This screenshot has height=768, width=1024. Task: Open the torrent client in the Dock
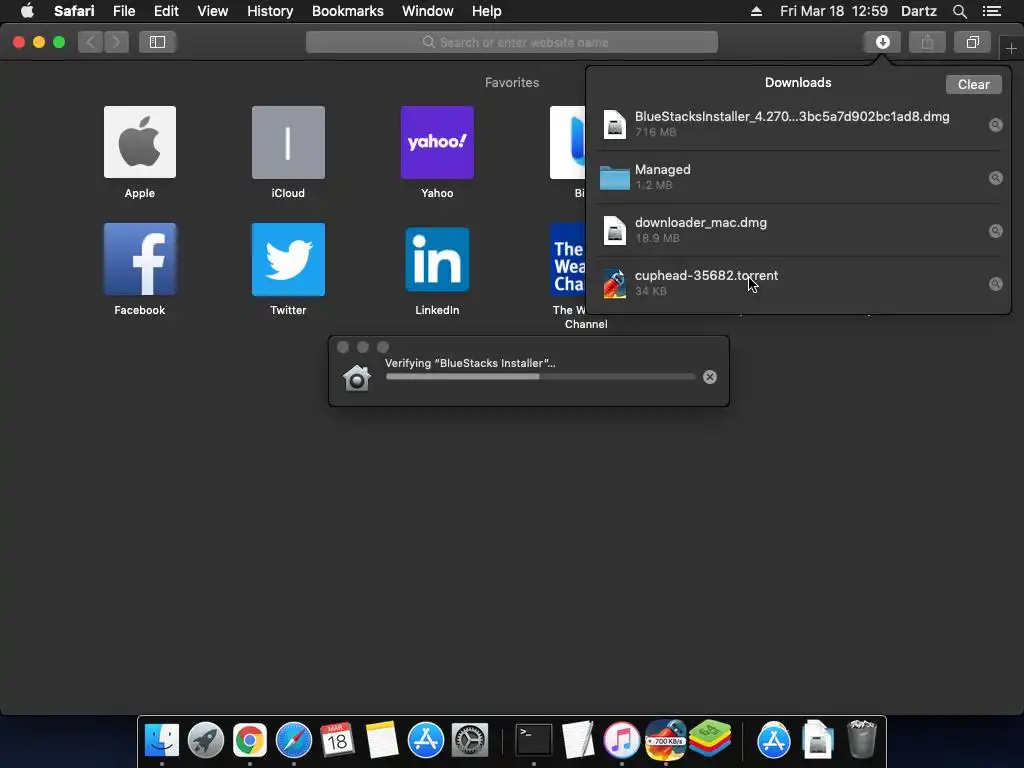(x=665, y=739)
